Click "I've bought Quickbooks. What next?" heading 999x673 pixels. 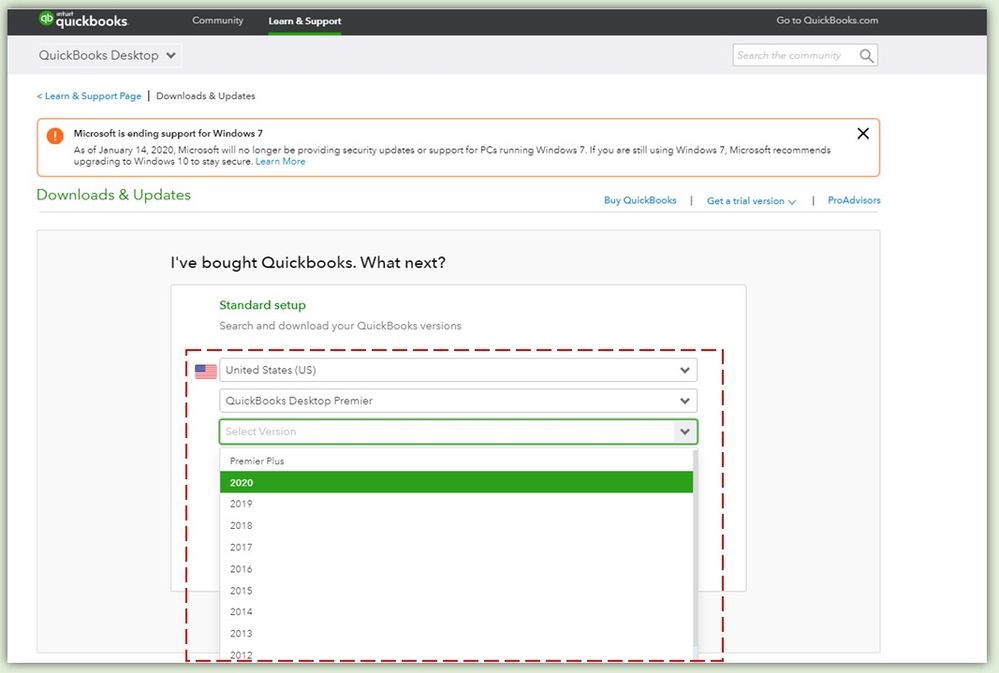308,263
